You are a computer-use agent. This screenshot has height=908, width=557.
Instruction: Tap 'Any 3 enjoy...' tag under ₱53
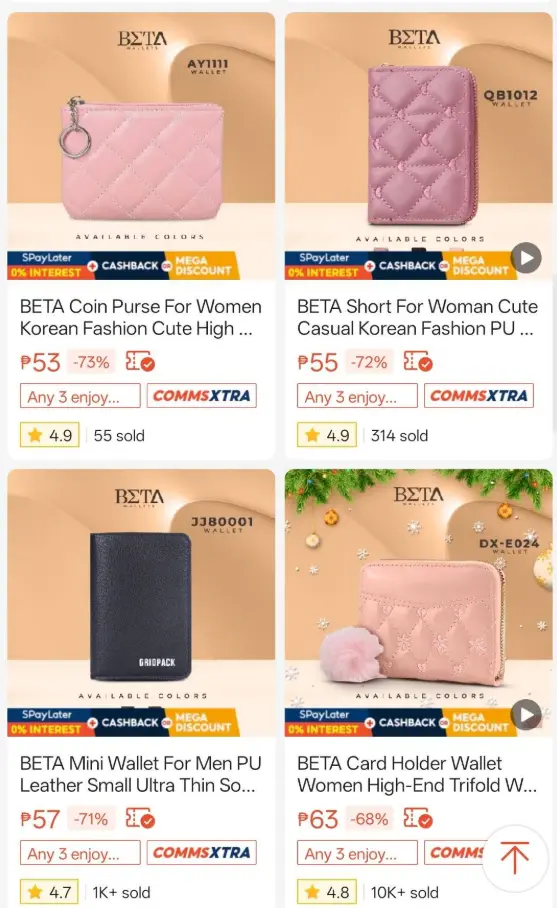pyautogui.click(x=80, y=397)
